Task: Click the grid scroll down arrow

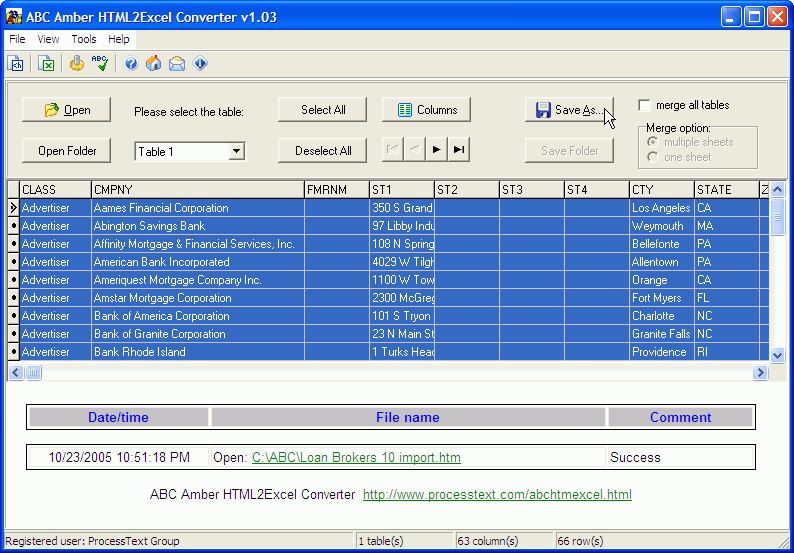Action: tap(777, 355)
